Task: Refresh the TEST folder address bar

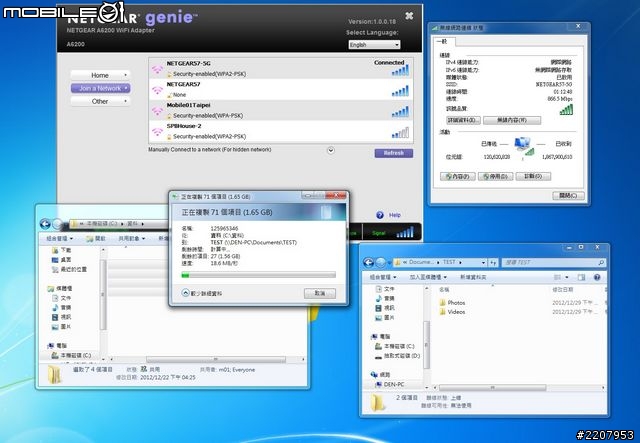Action: tap(493, 263)
